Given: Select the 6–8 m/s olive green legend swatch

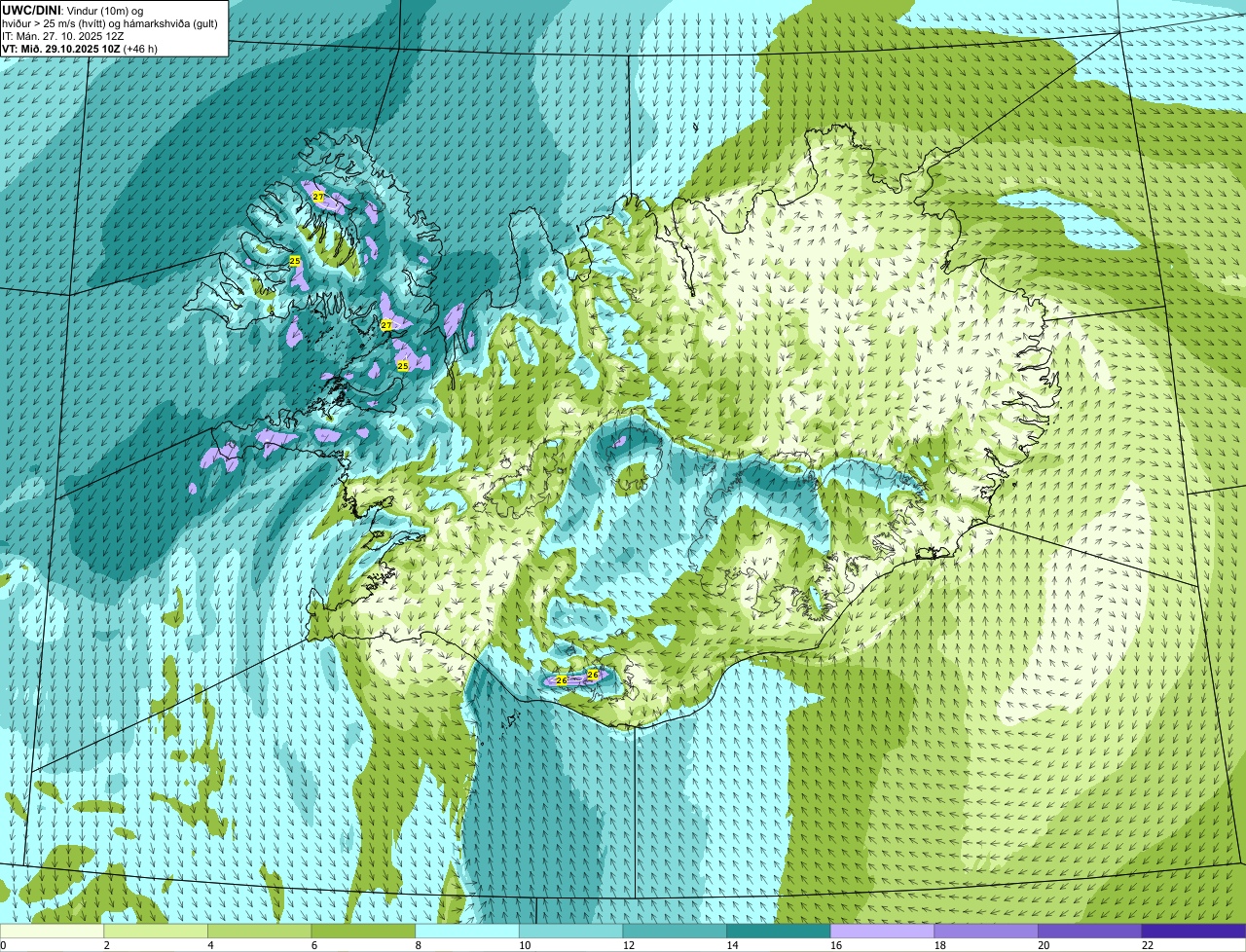Looking at the screenshot, I should coord(363,931).
